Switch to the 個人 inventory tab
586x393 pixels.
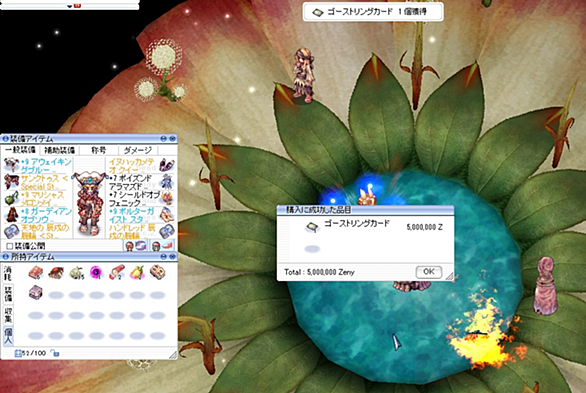(x=8, y=335)
